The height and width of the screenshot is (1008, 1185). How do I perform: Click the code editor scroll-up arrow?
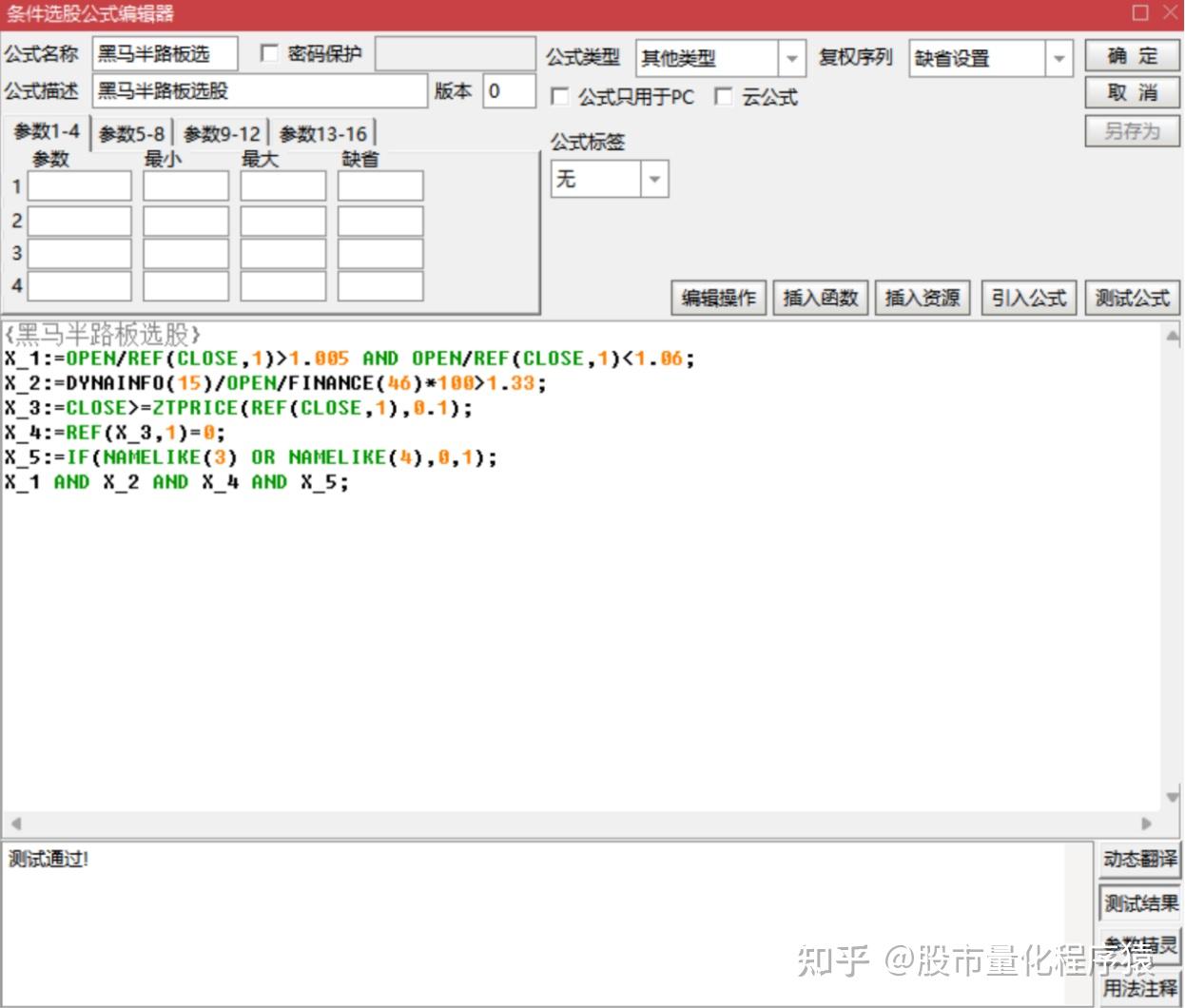click(x=1173, y=336)
